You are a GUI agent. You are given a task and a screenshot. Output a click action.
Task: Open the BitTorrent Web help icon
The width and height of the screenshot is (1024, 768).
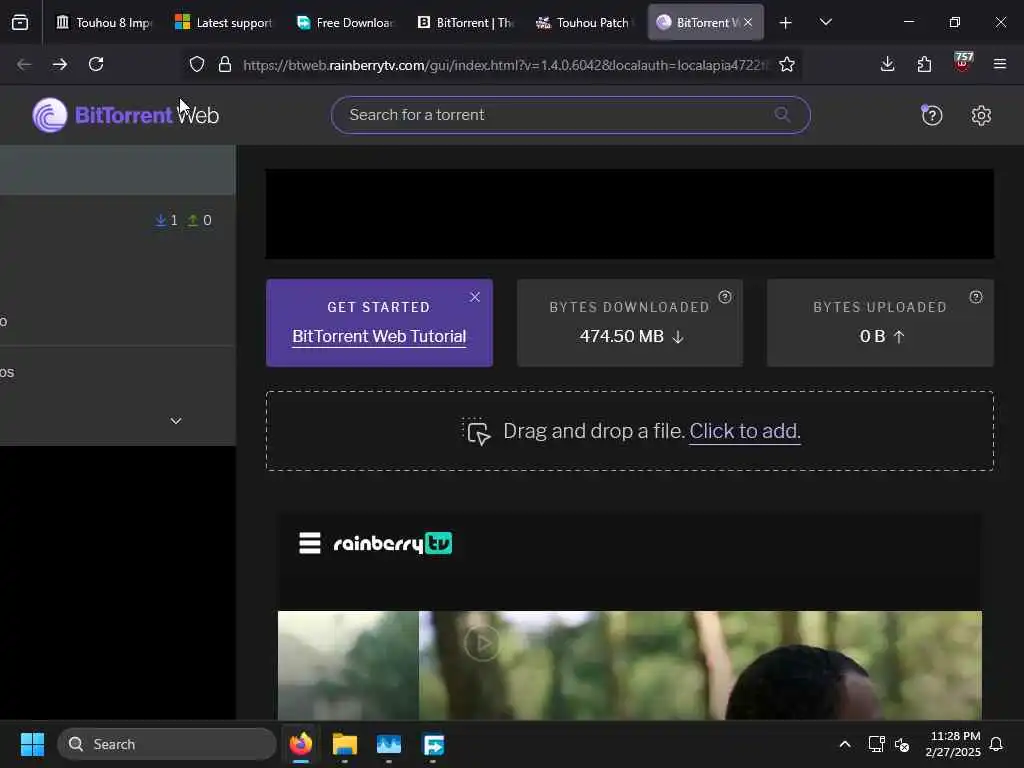click(x=931, y=116)
